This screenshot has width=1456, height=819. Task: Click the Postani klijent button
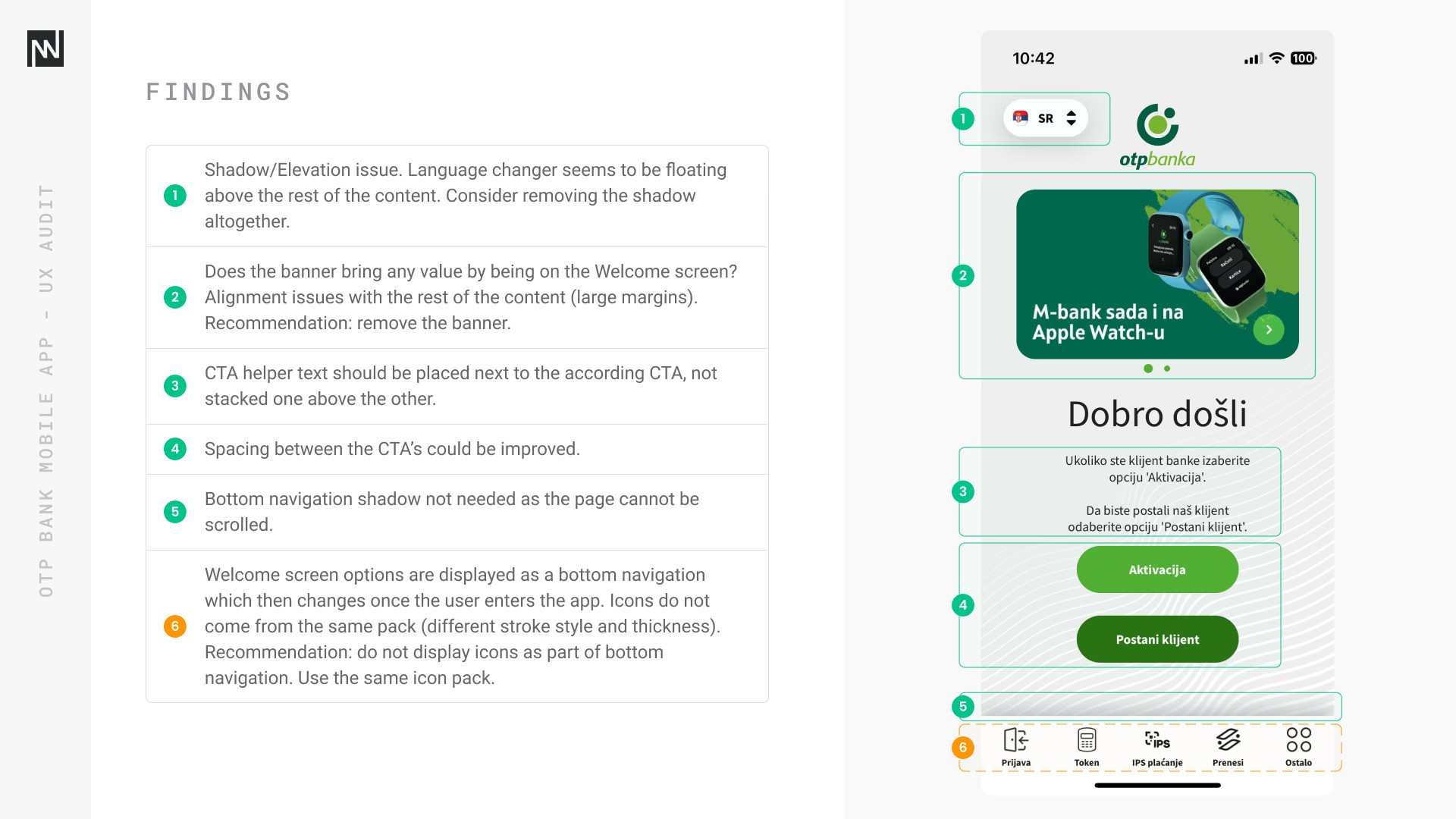(1157, 639)
